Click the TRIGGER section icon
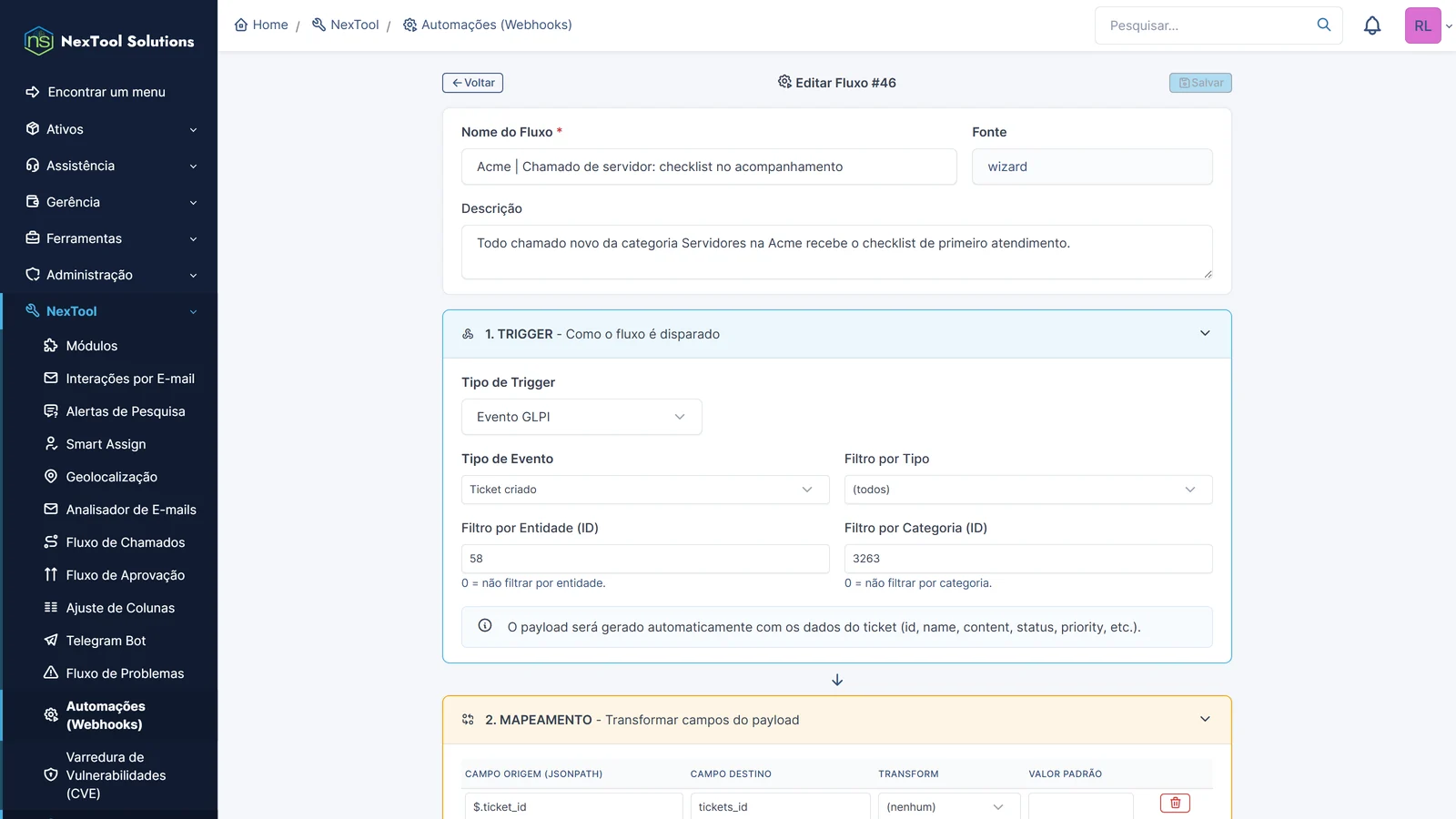 point(468,334)
